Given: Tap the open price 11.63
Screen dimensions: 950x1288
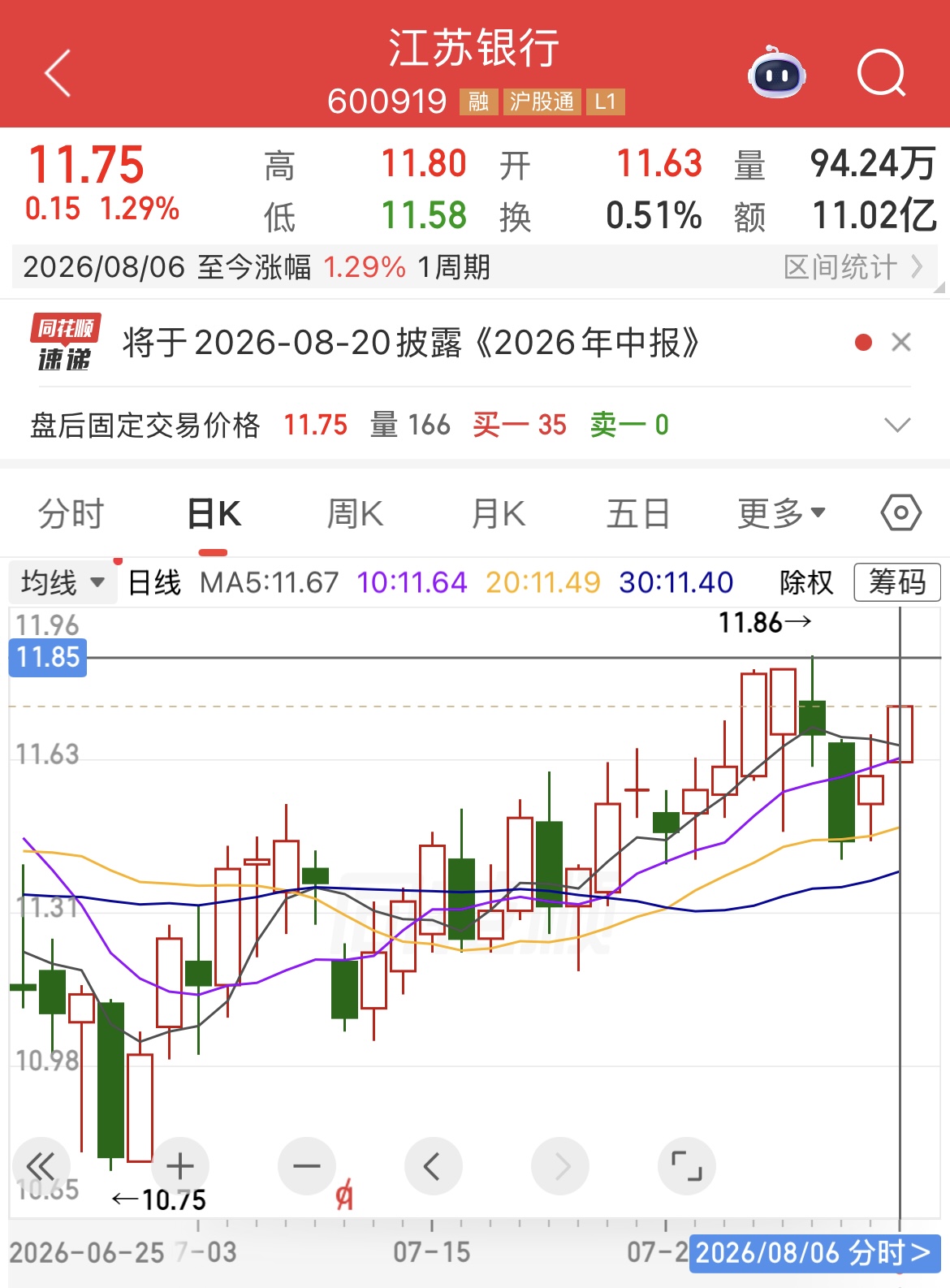Looking at the screenshot, I should 659,163.
